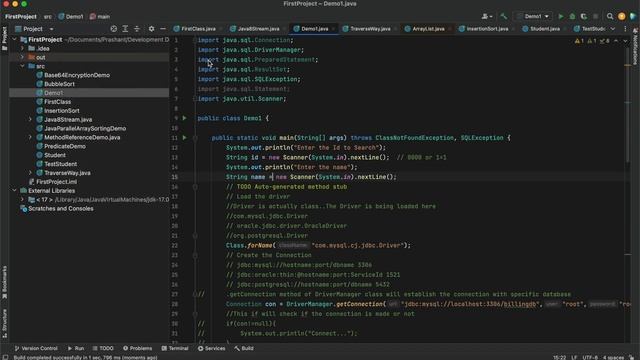The image size is (640, 360).
Task: Fold comment block at line 16
Action: (195, 187)
